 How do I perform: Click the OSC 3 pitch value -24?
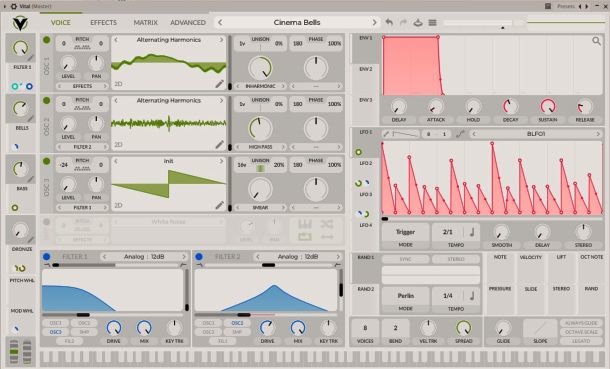[64, 165]
